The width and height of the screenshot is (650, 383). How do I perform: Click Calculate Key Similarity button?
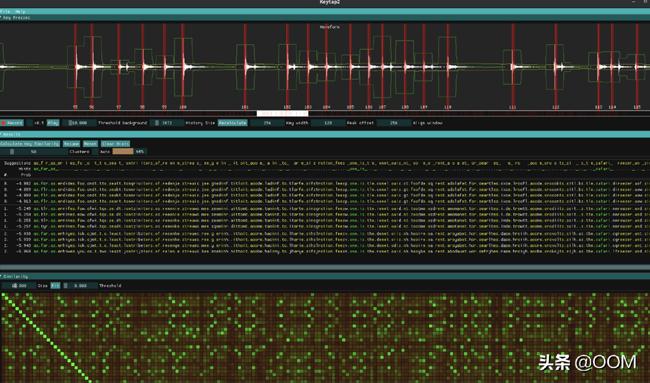point(30,144)
